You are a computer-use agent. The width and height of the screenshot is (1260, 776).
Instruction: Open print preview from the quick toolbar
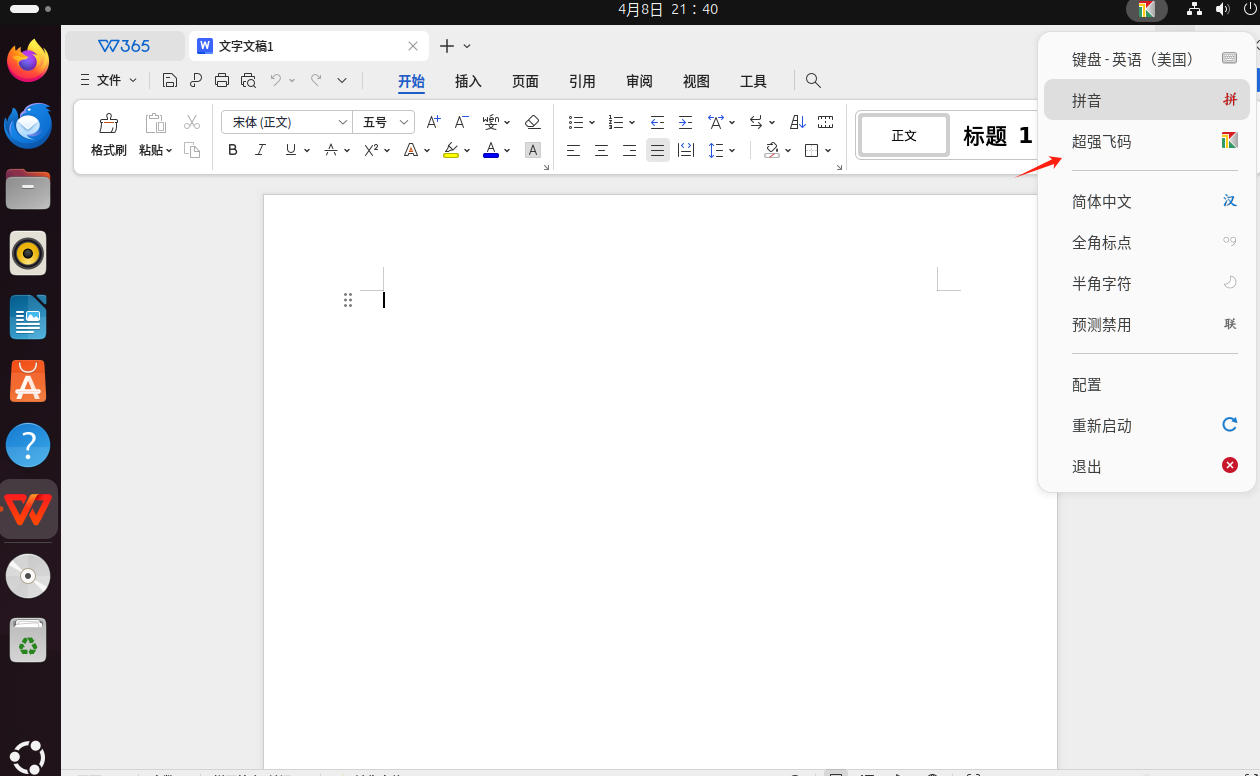248,81
